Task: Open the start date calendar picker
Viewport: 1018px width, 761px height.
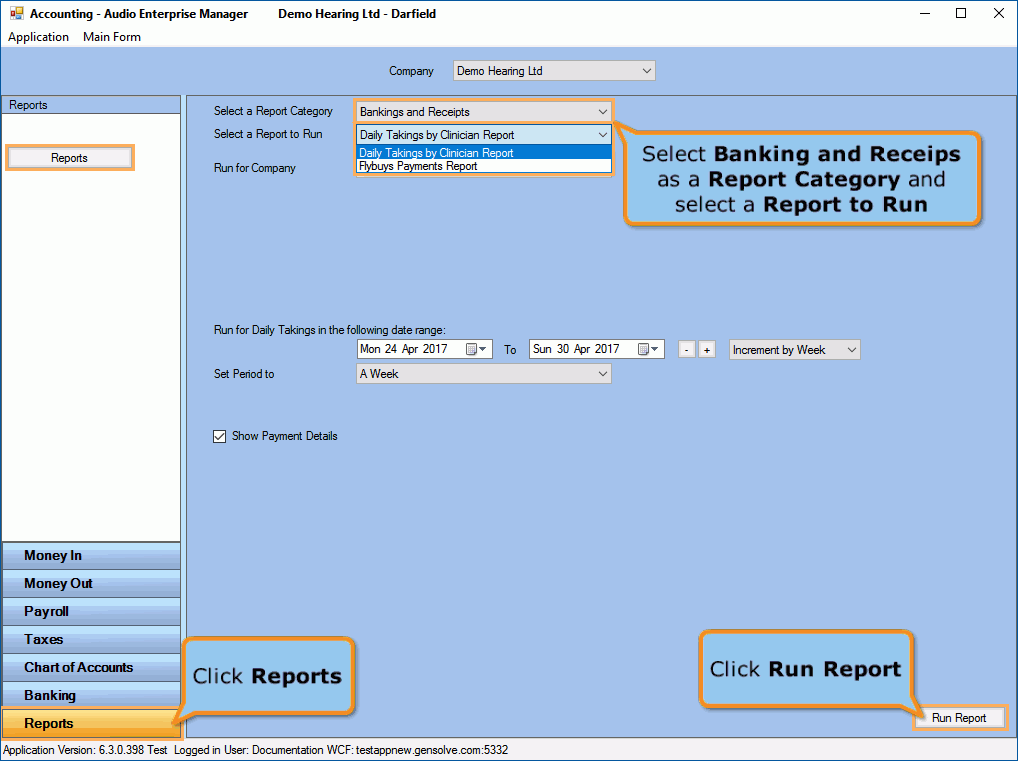Action: (480, 349)
